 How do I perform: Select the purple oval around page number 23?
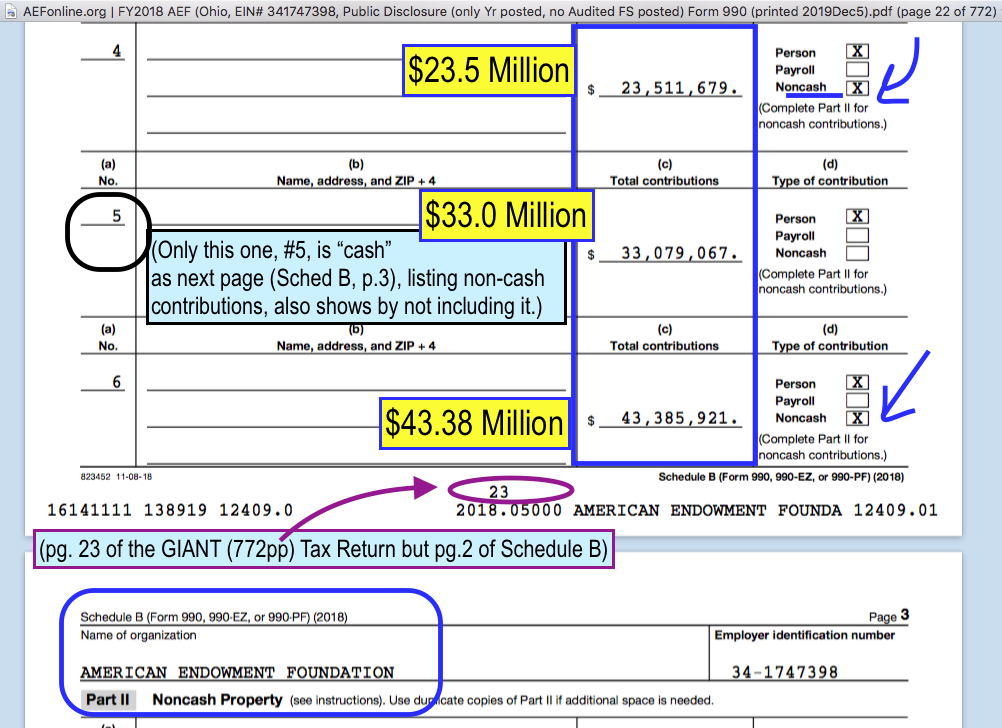click(511, 491)
